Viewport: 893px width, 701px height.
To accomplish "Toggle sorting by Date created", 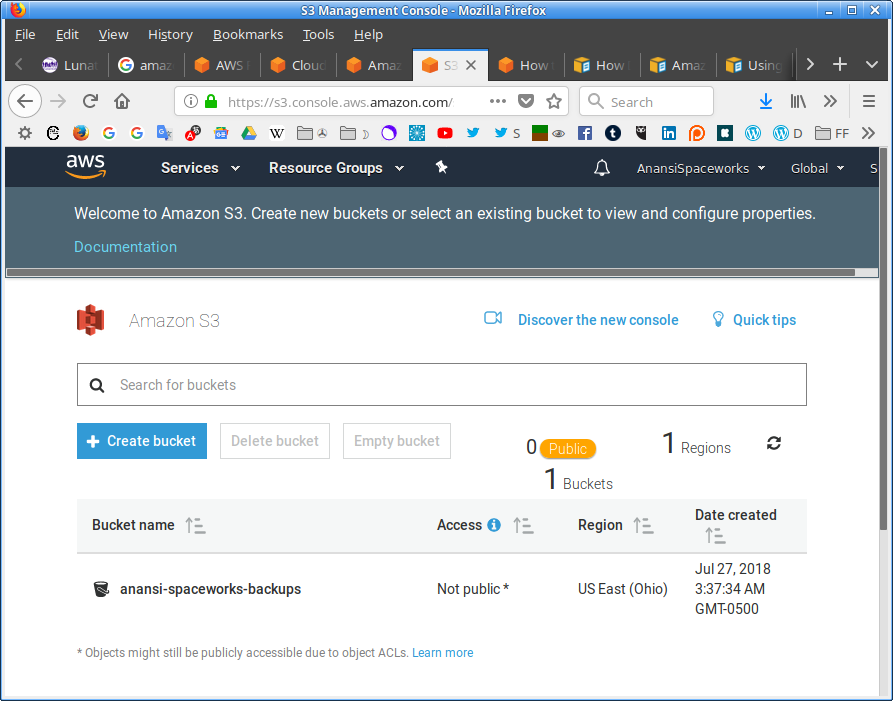I will (x=715, y=536).
